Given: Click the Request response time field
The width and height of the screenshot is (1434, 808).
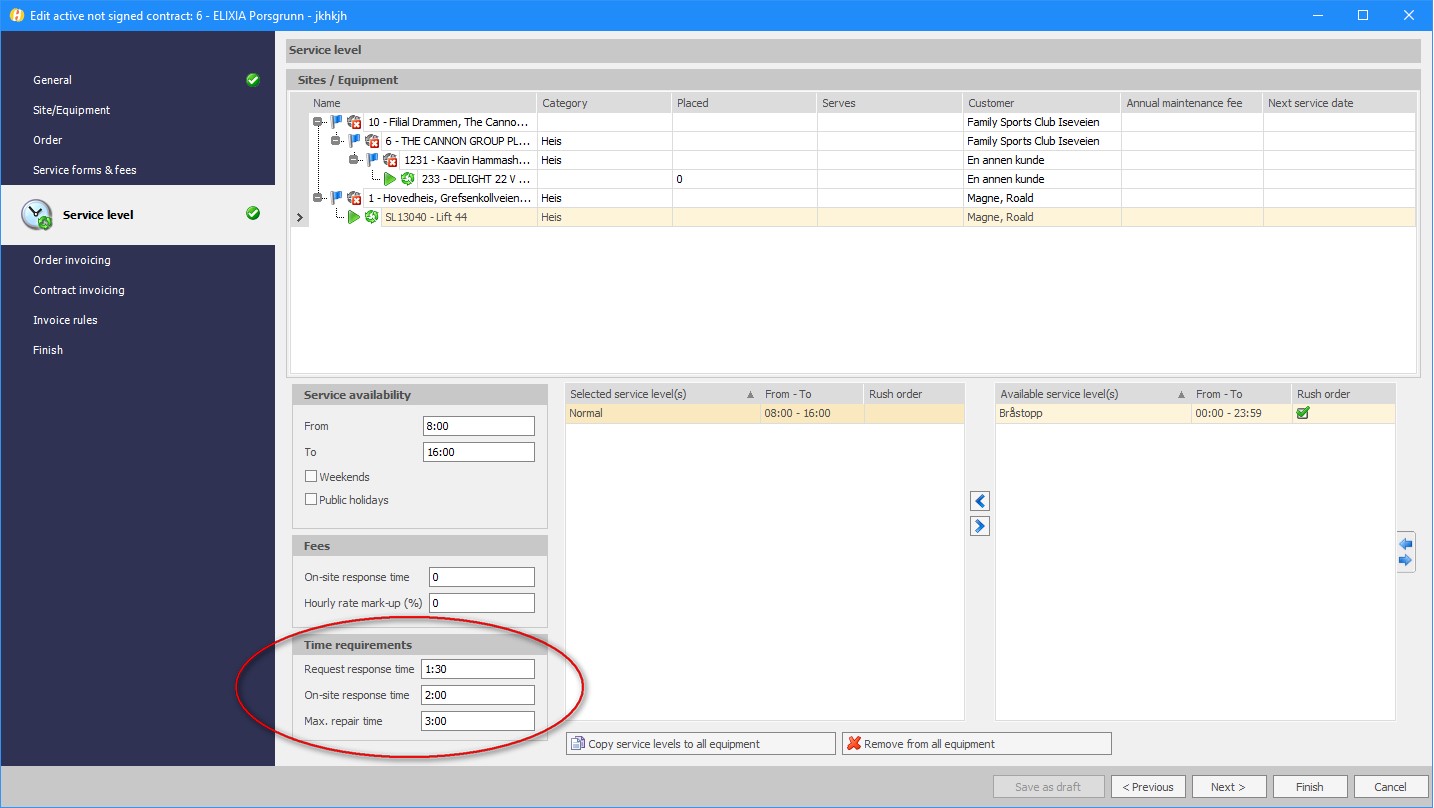Looking at the screenshot, I should tap(478, 669).
